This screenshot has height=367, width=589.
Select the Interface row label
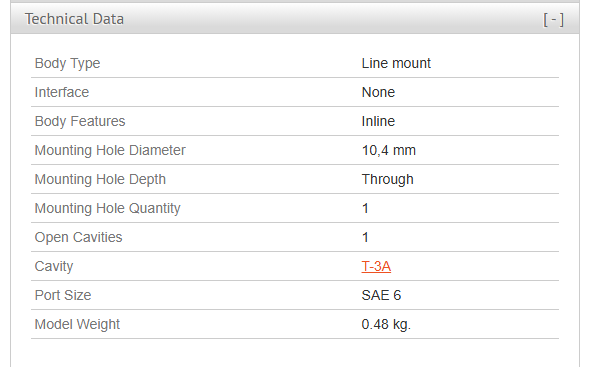coord(62,92)
